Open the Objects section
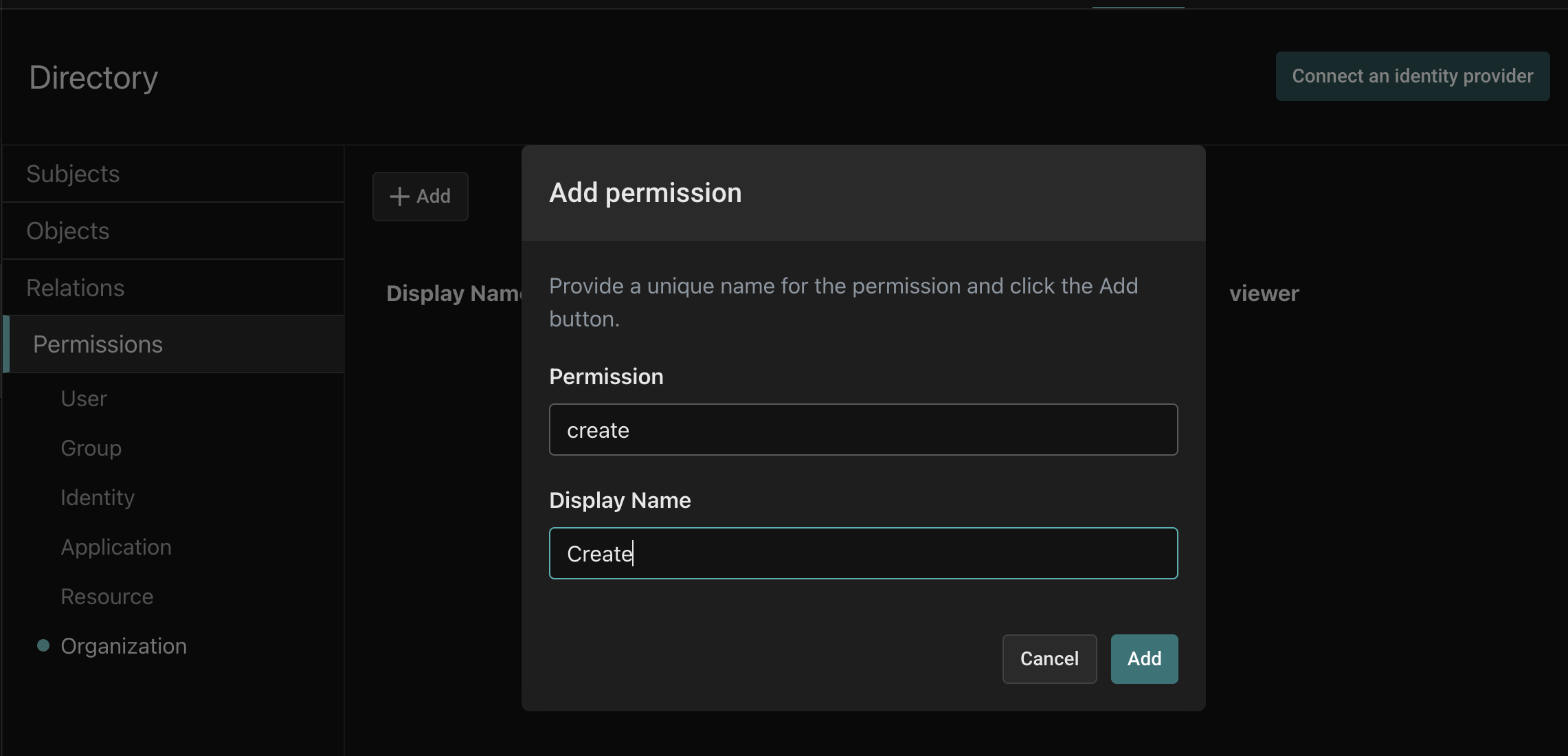The height and width of the screenshot is (756, 1568). tap(67, 231)
